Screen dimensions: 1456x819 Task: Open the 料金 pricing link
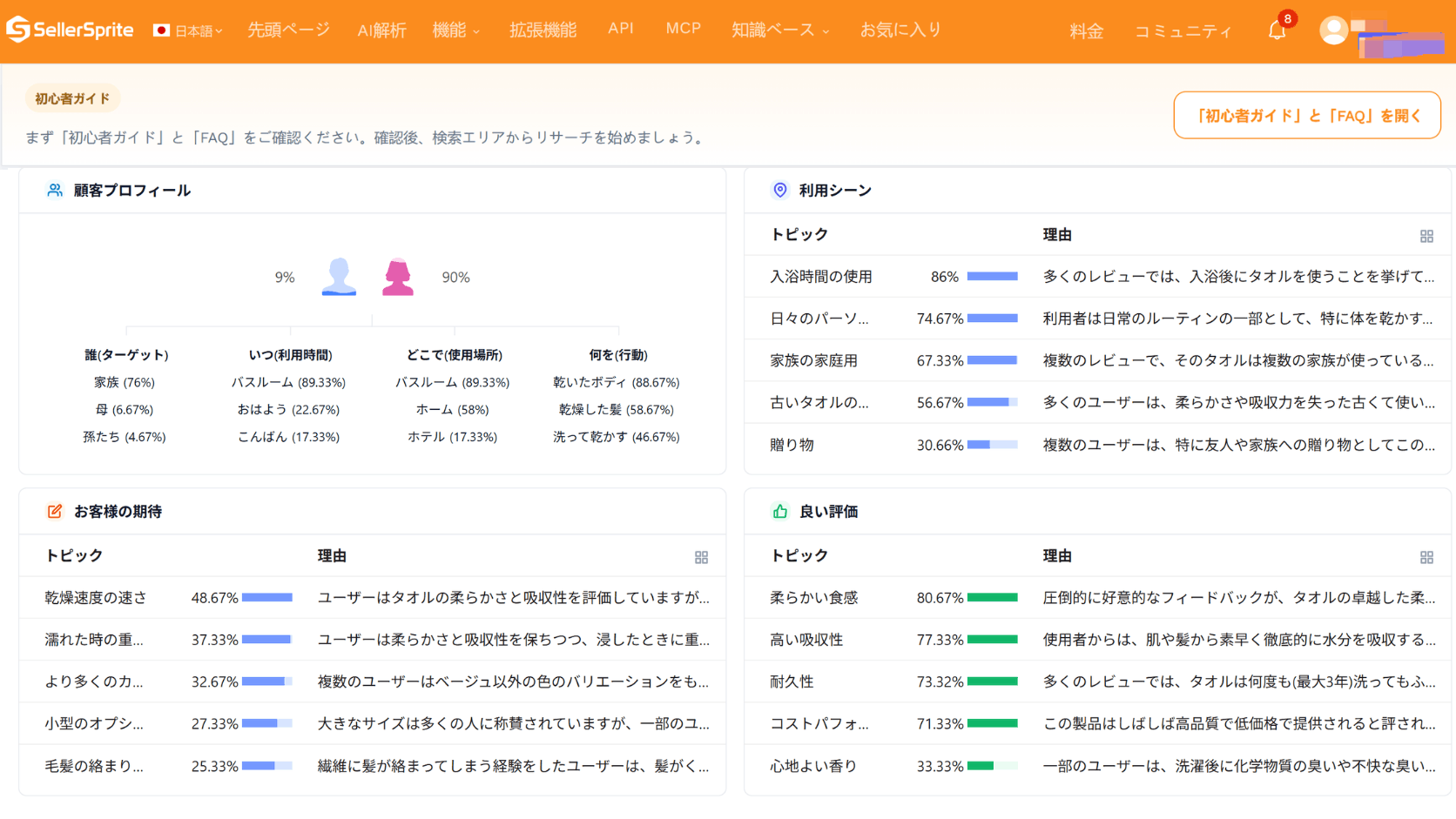tap(1086, 31)
